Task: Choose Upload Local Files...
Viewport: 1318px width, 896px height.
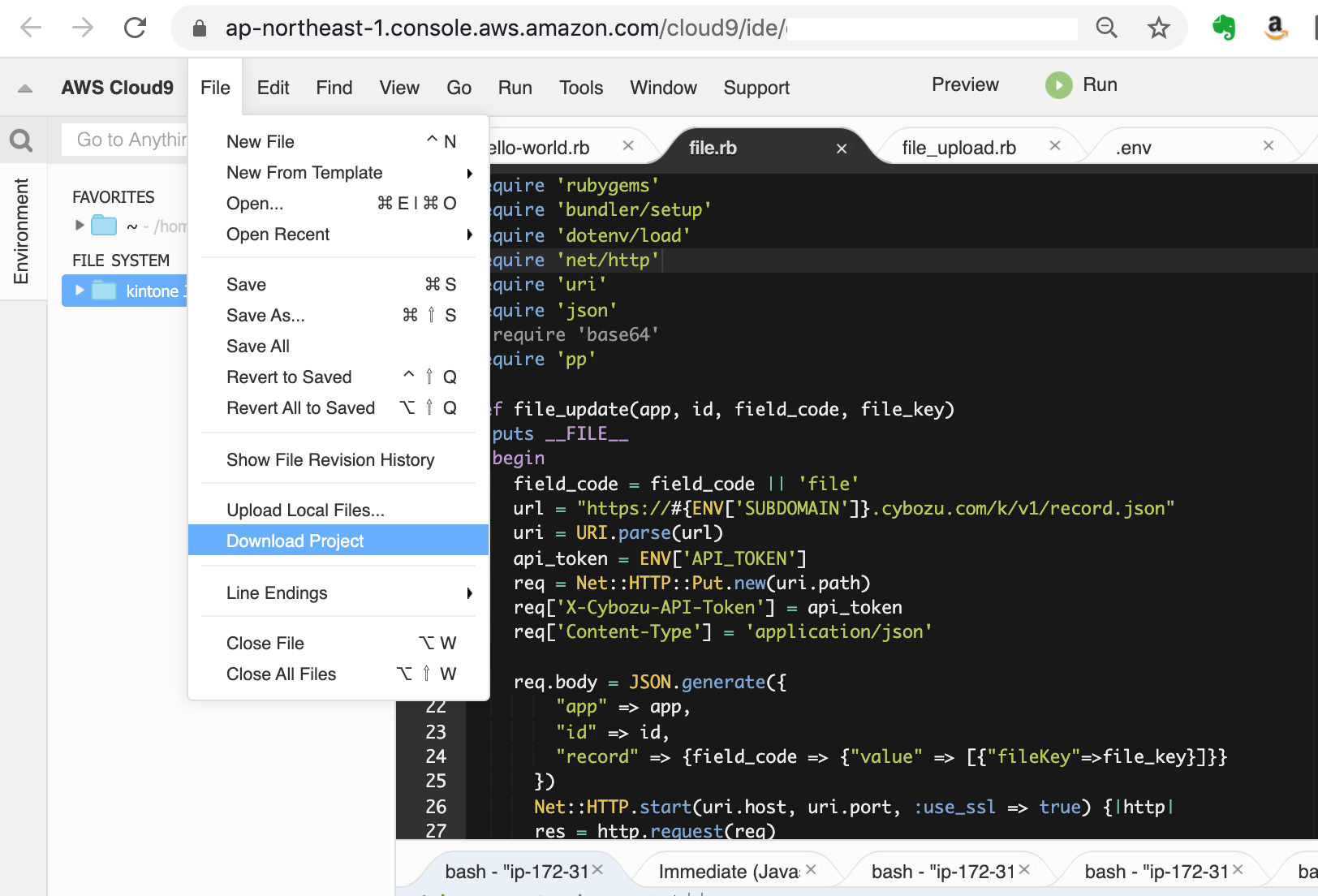Action: pyautogui.click(x=338, y=510)
